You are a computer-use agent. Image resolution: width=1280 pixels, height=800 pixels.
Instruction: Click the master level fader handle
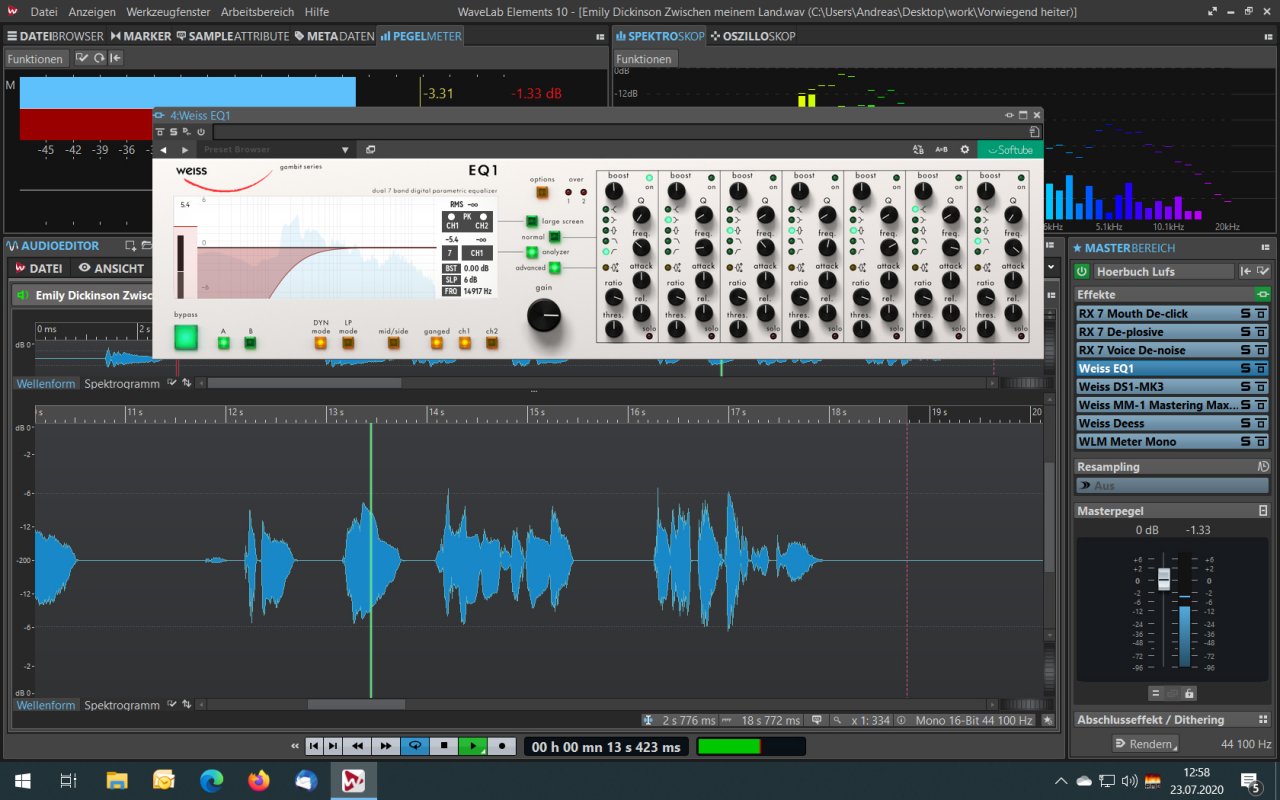coord(1163,579)
